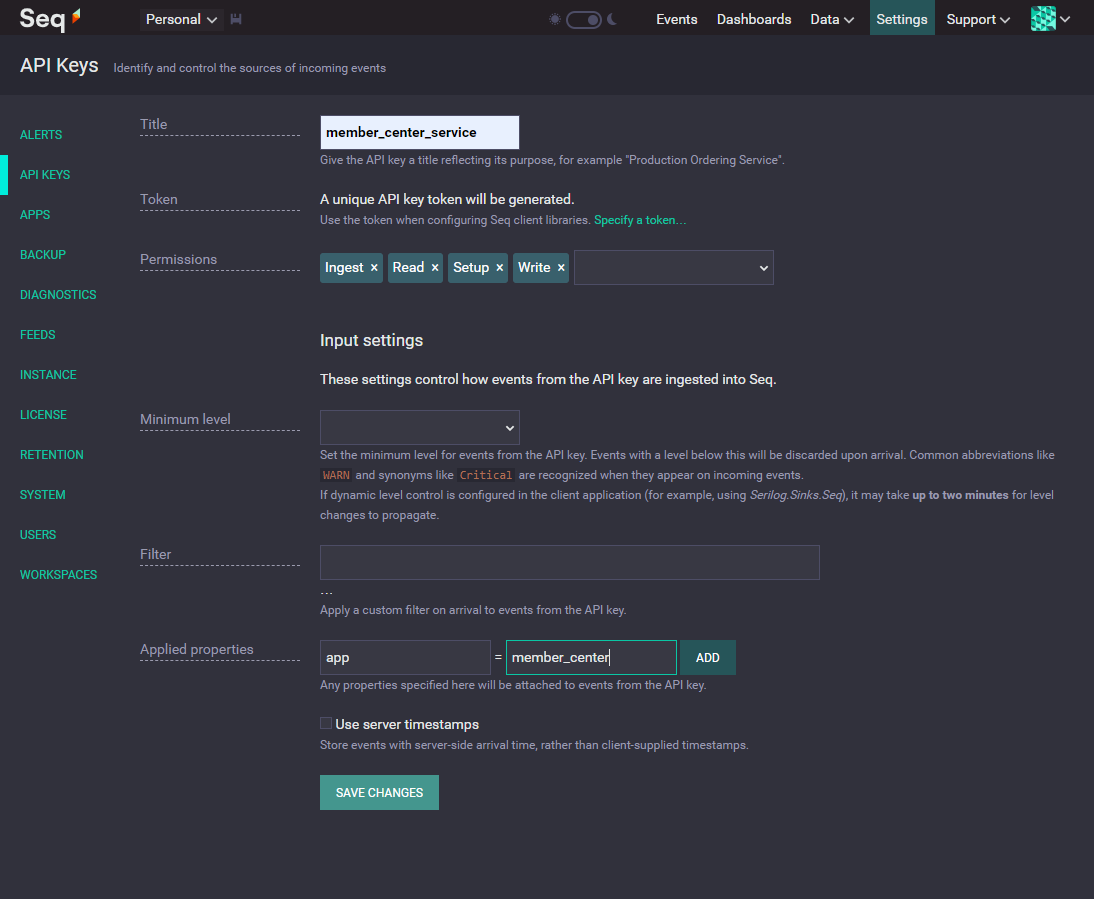Click the ellipsis below the Filter field
Screen dimensions: 1094x899
point(327,591)
